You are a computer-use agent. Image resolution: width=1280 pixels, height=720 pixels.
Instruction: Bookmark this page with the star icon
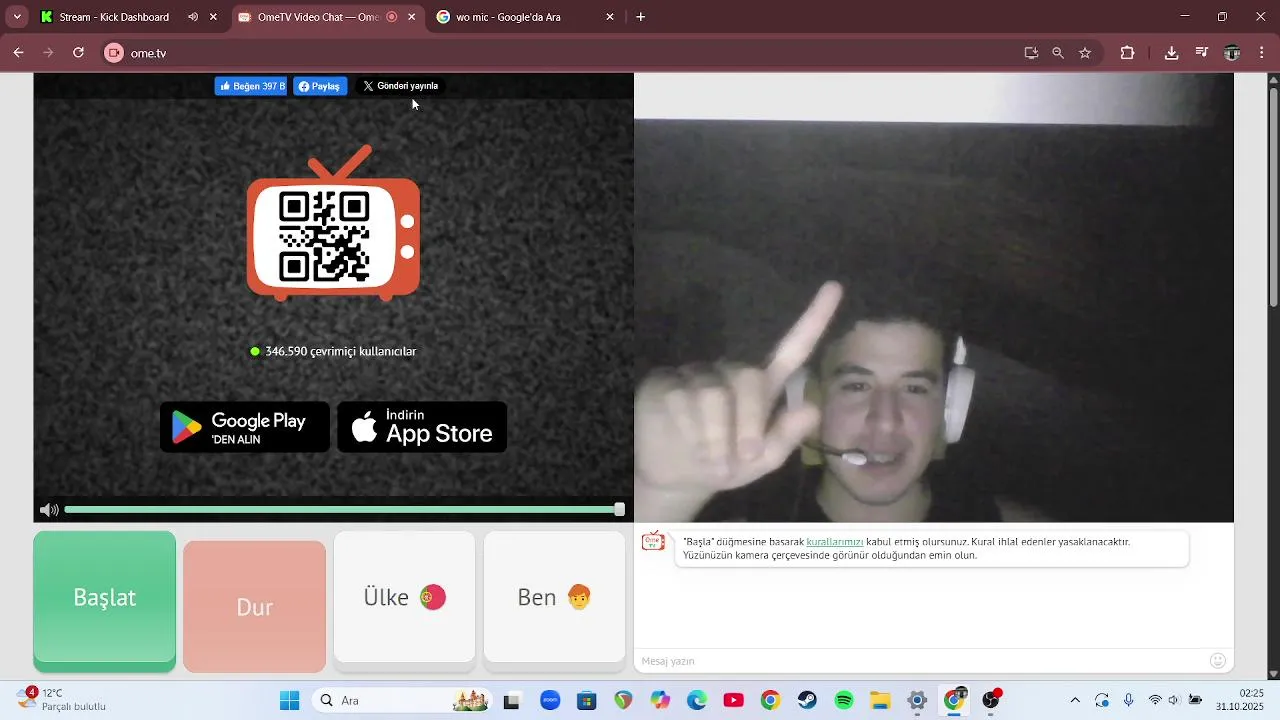tap(1085, 53)
